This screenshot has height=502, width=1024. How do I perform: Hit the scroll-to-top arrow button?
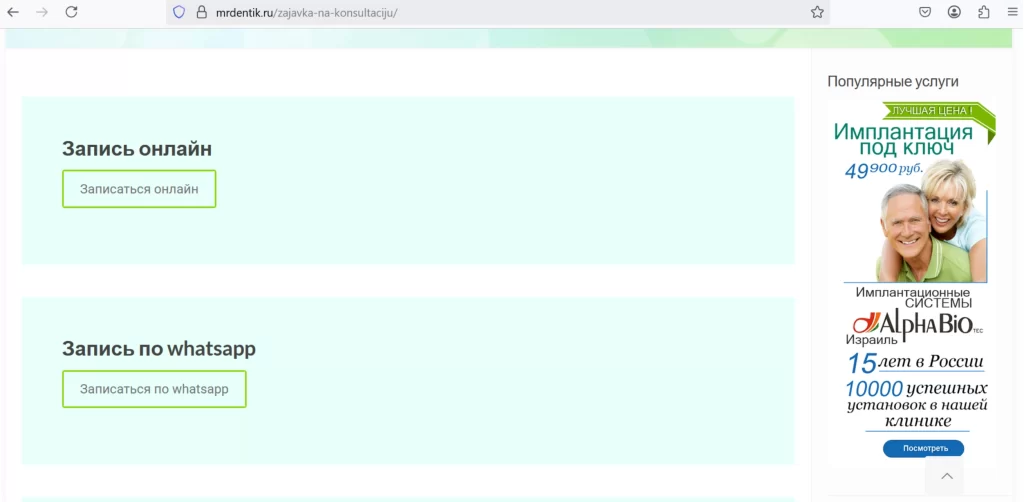[946, 476]
